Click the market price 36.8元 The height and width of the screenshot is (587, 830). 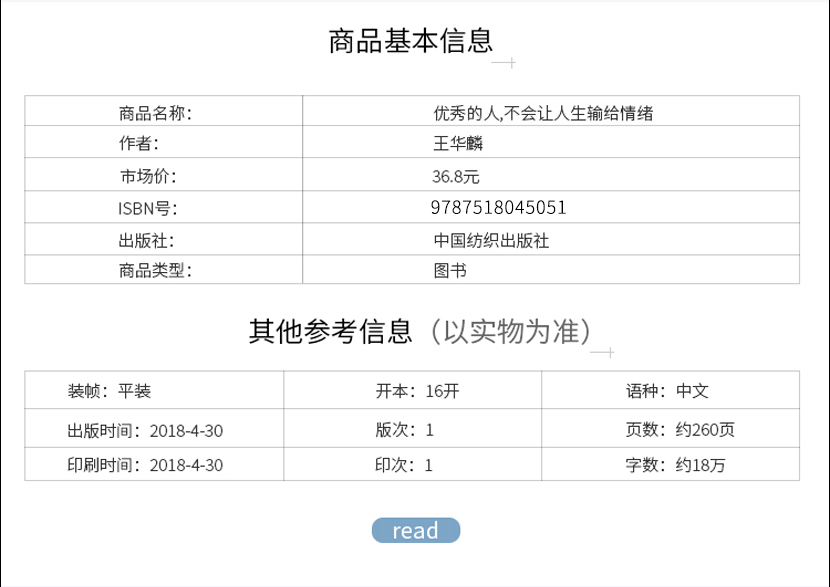click(456, 176)
